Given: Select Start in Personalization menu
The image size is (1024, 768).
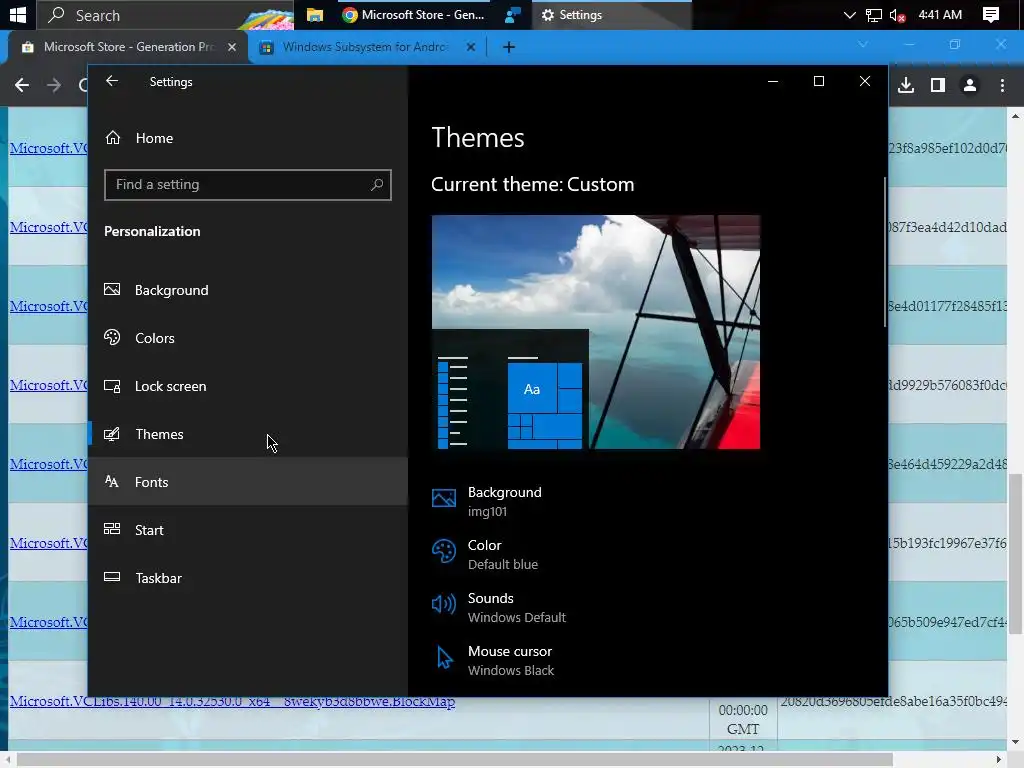Looking at the screenshot, I should [248, 530].
